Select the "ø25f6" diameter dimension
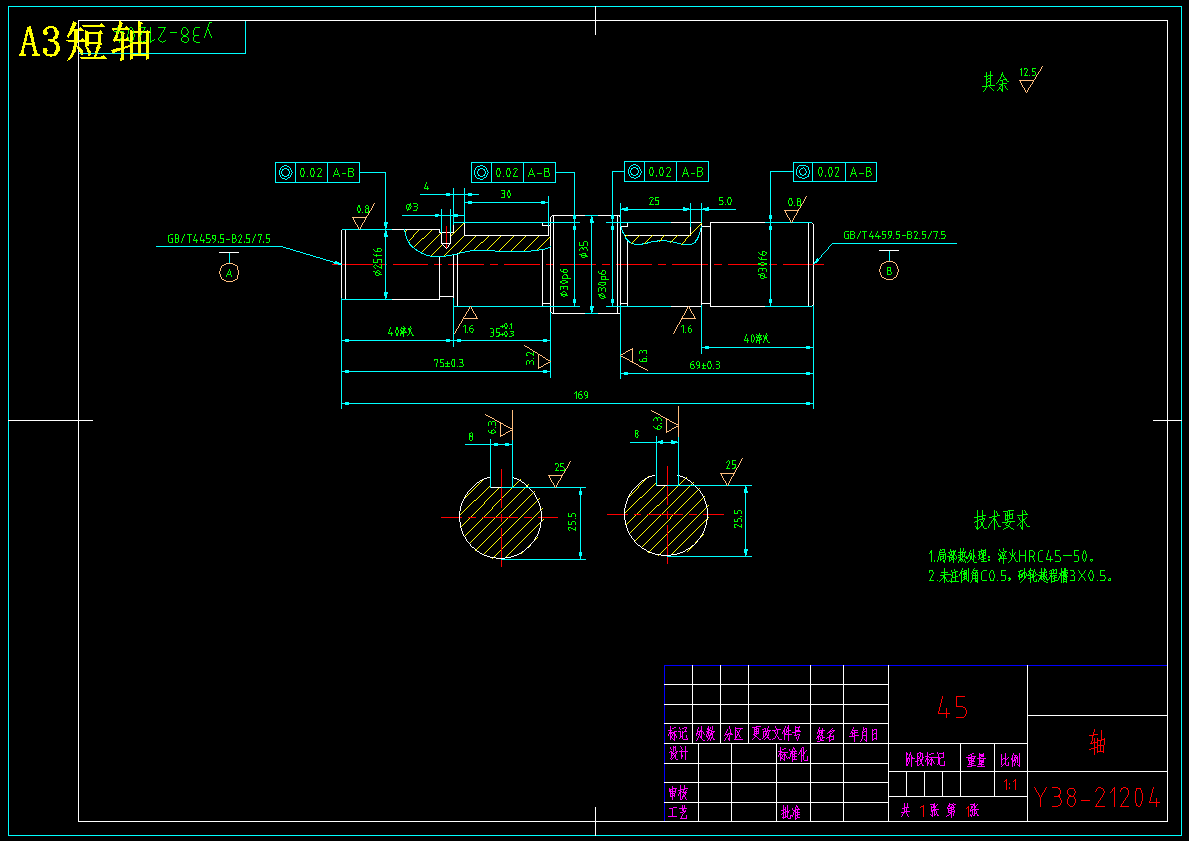 click(x=378, y=262)
